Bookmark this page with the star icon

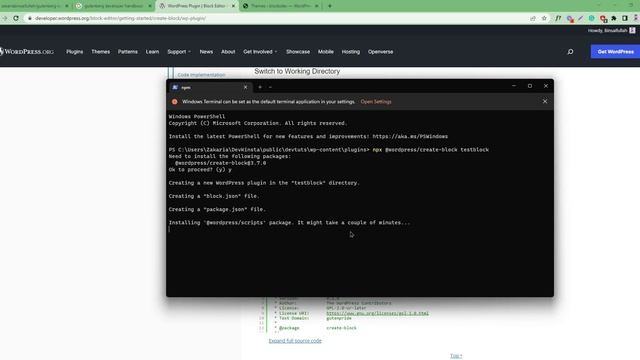click(x=544, y=18)
